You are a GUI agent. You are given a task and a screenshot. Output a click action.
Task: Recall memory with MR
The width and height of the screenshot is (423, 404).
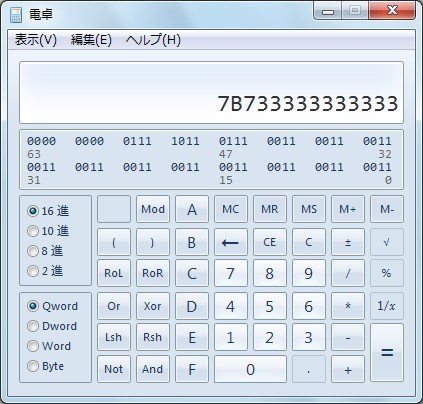tap(270, 209)
